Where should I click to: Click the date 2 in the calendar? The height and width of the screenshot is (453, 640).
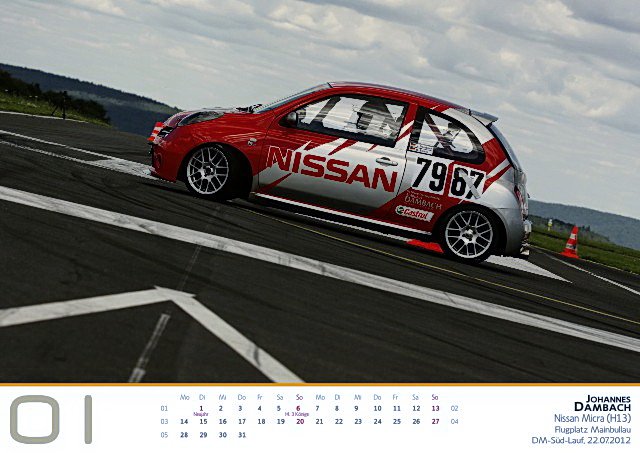point(221,408)
